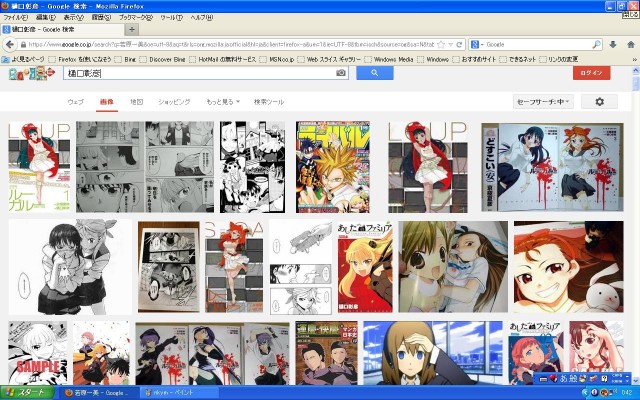
Task: Click the Firefox address bar URL
Action: point(229,44)
